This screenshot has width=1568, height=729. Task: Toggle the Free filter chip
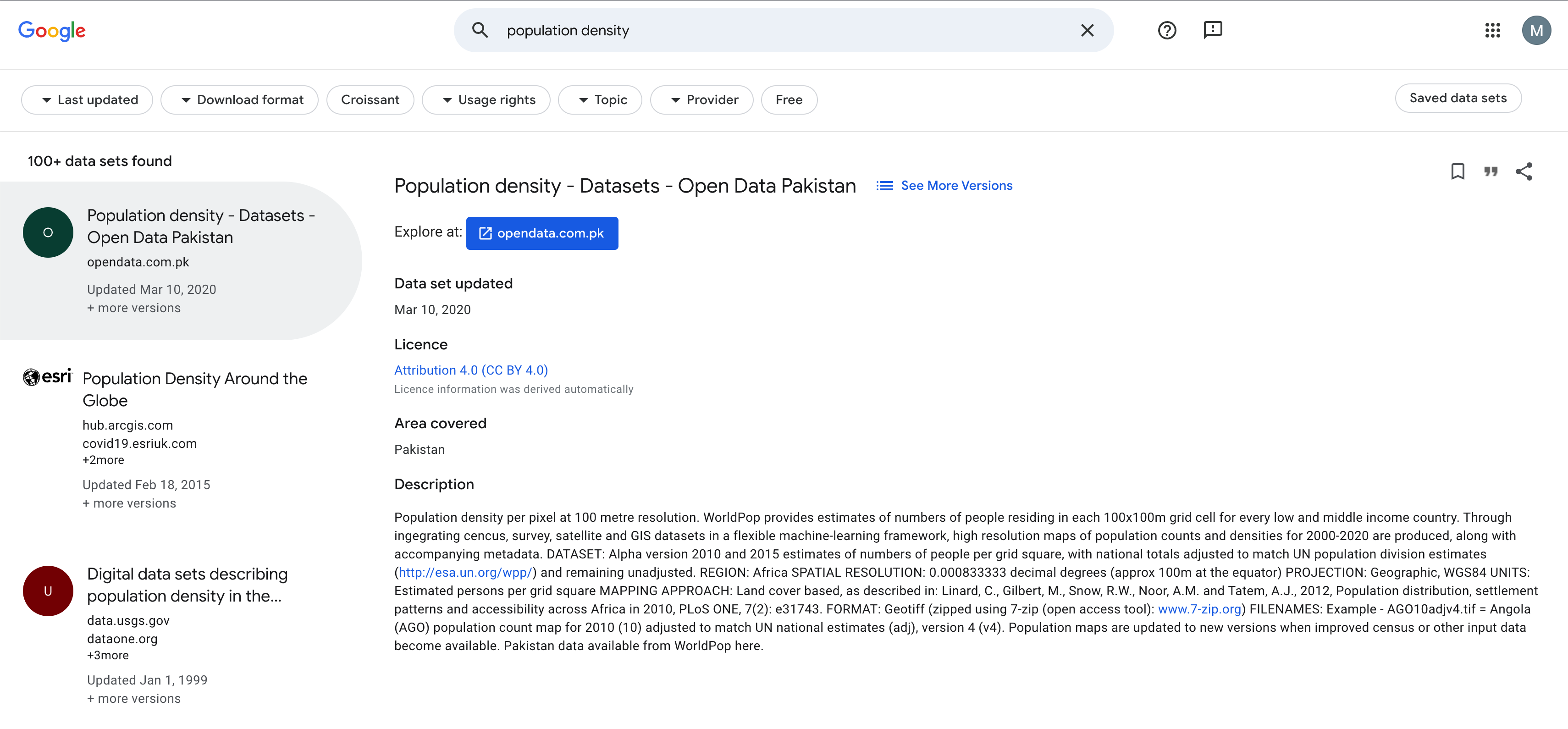point(788,100)
